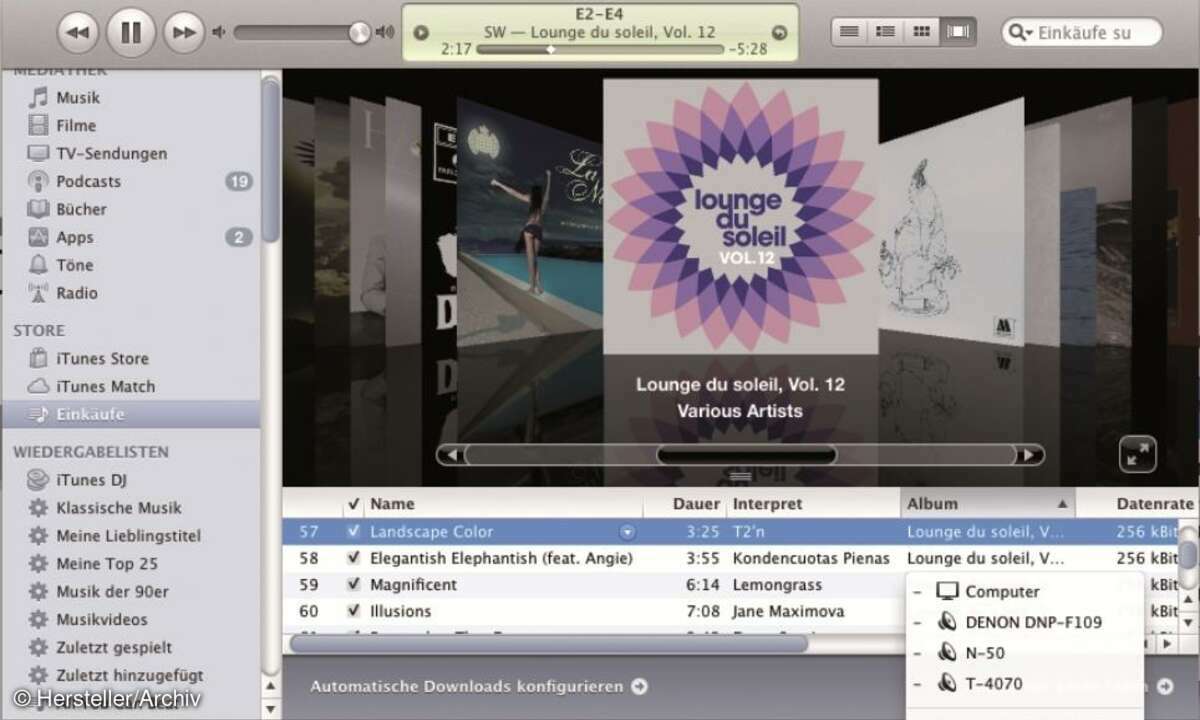Click the high-volume speaker icon
This screenshot has height=720, width=1200.
385,33
